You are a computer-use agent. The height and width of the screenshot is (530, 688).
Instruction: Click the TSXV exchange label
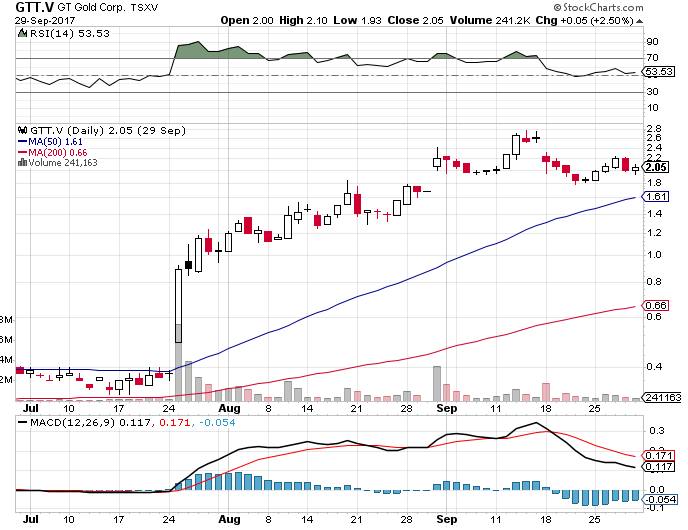[x=144, y=8]
